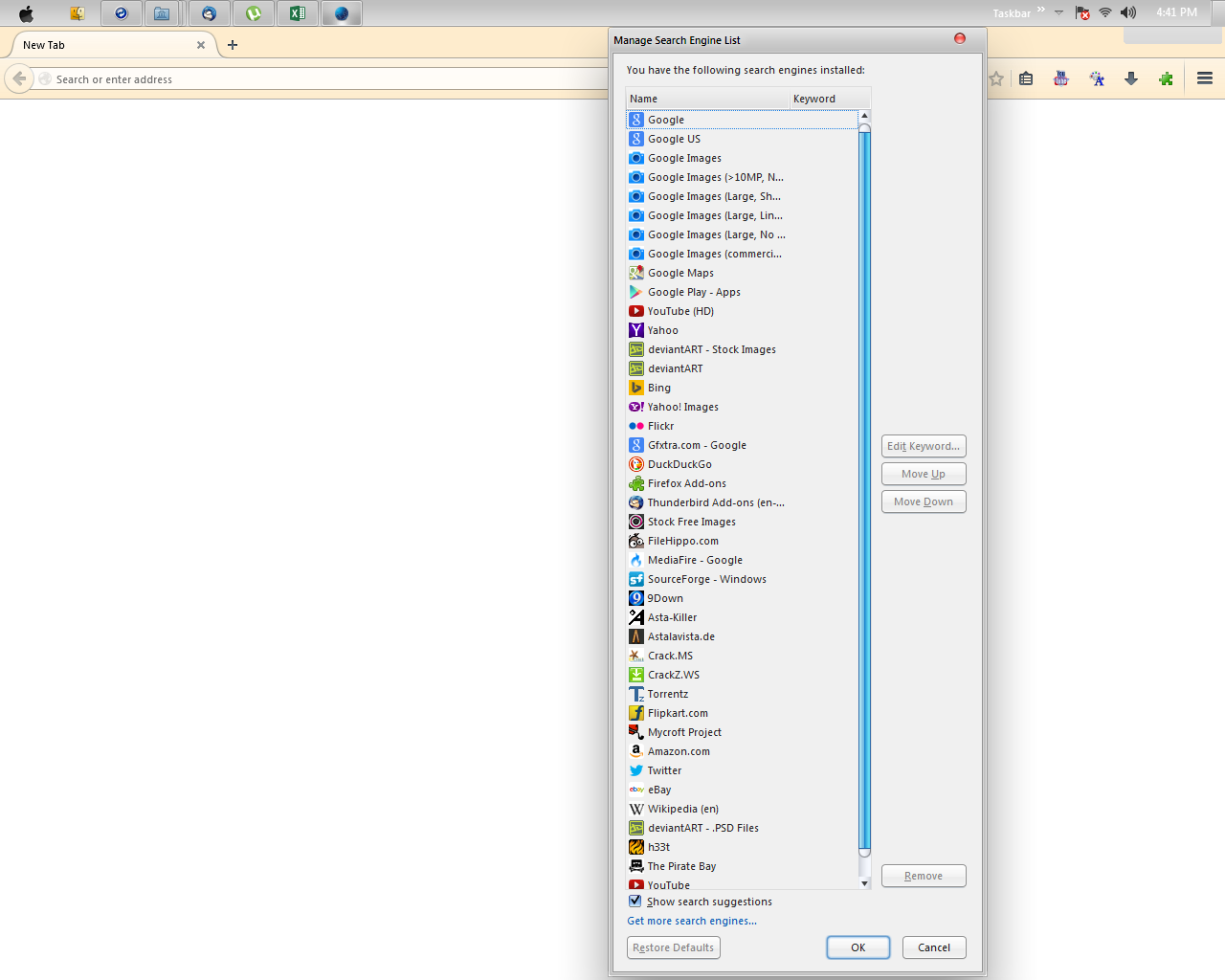Screen dimensions: 1225x980
Task: Click the Finder icon in the taskbar
Action: [77, 13]
